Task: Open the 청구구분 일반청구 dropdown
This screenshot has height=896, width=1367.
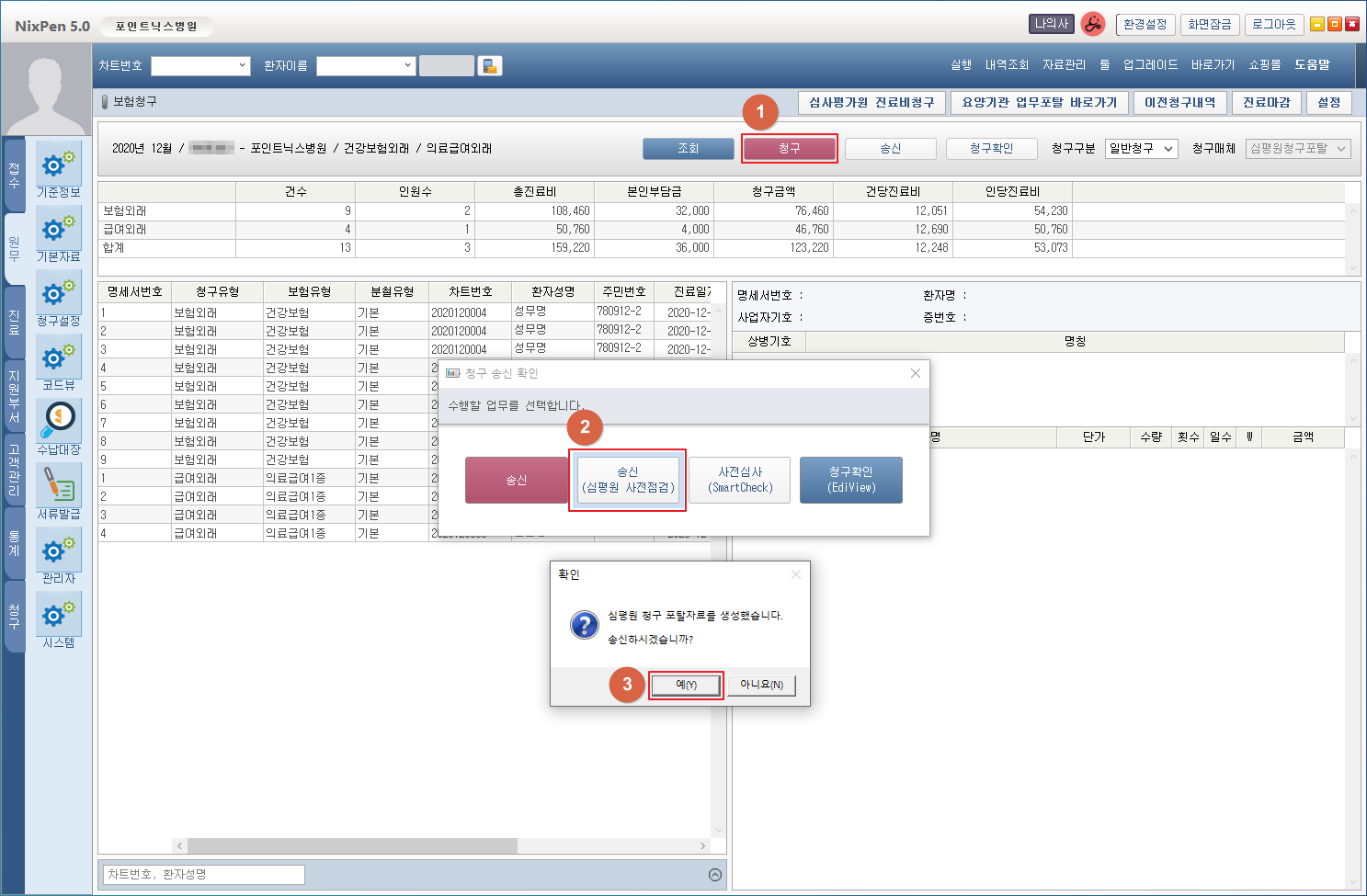Action: click(x=1142, y=149)
